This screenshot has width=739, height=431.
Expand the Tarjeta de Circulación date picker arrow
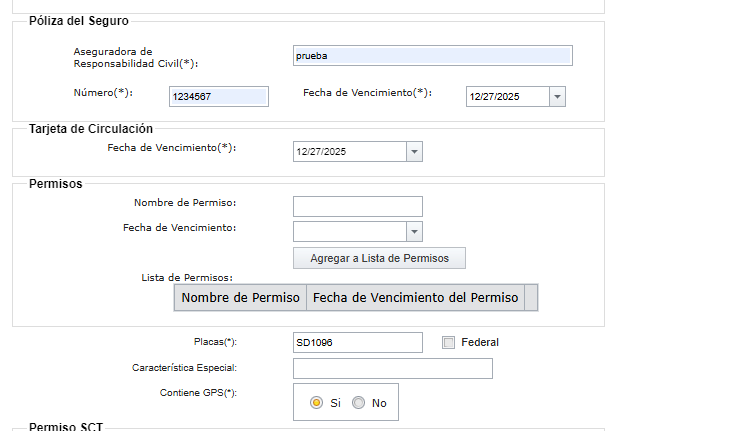tap(414, 152)
